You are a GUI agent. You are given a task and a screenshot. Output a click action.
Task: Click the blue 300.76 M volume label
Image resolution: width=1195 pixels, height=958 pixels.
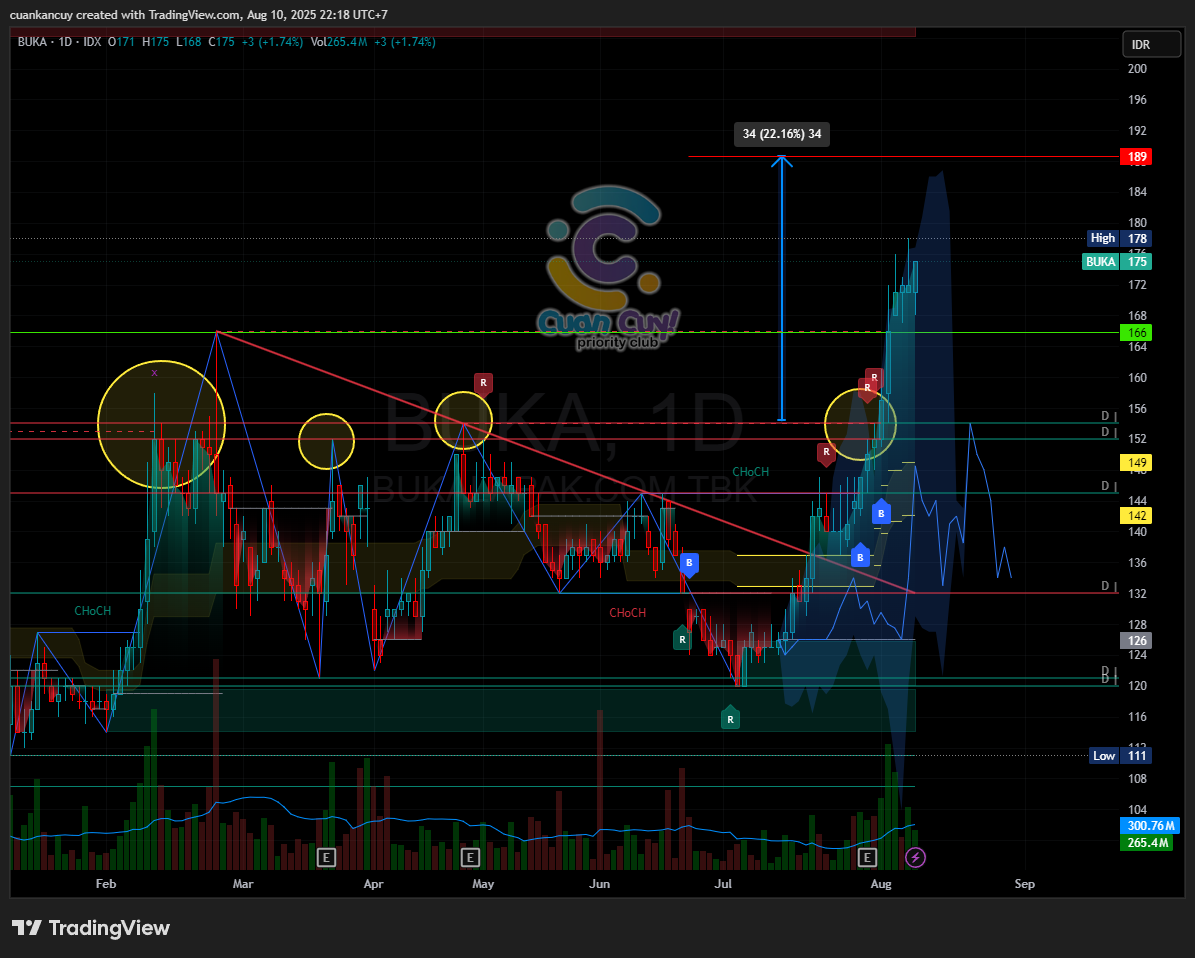[x=1150, y=825]
